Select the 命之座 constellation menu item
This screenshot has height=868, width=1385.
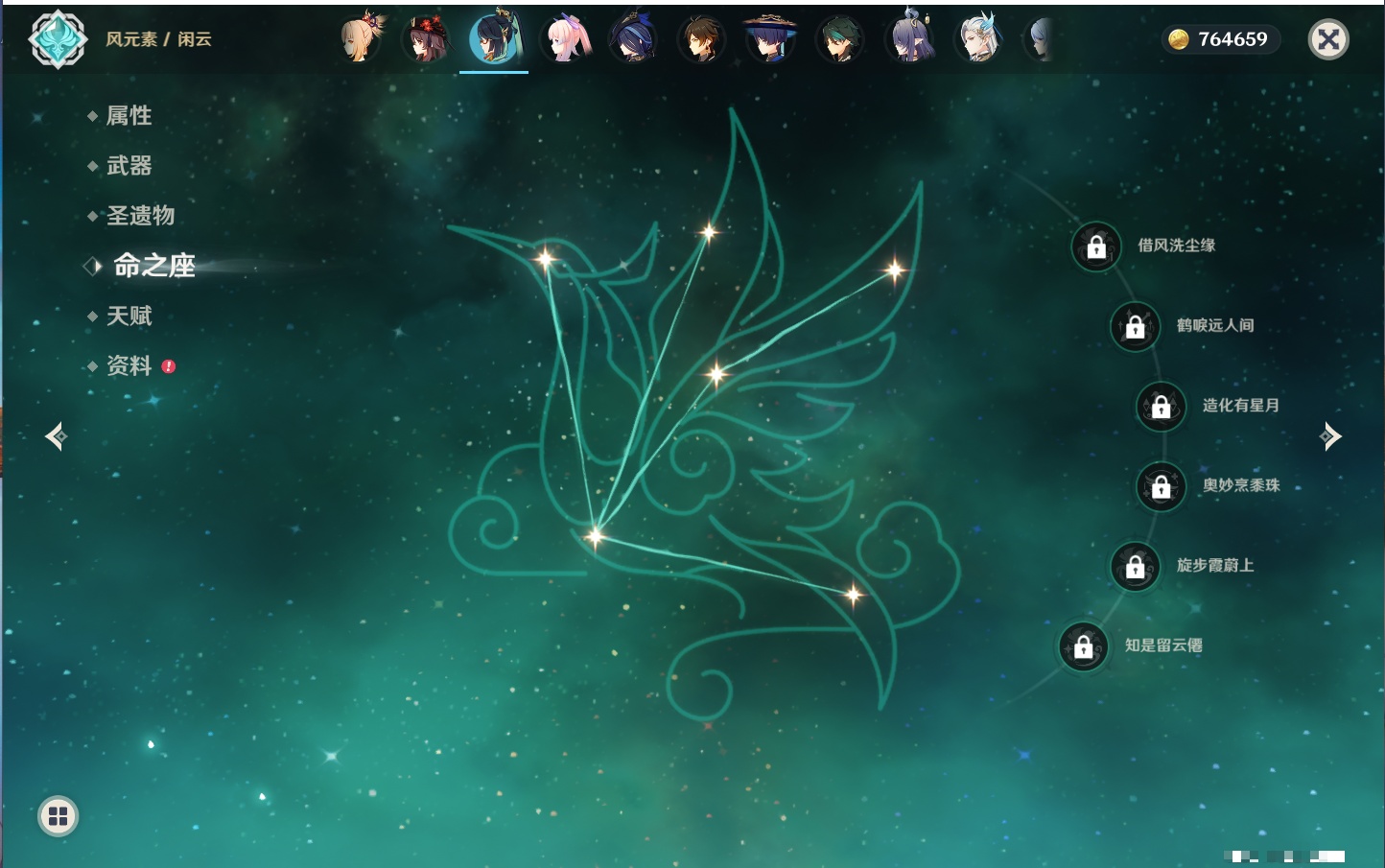click(x=154, y=266)
